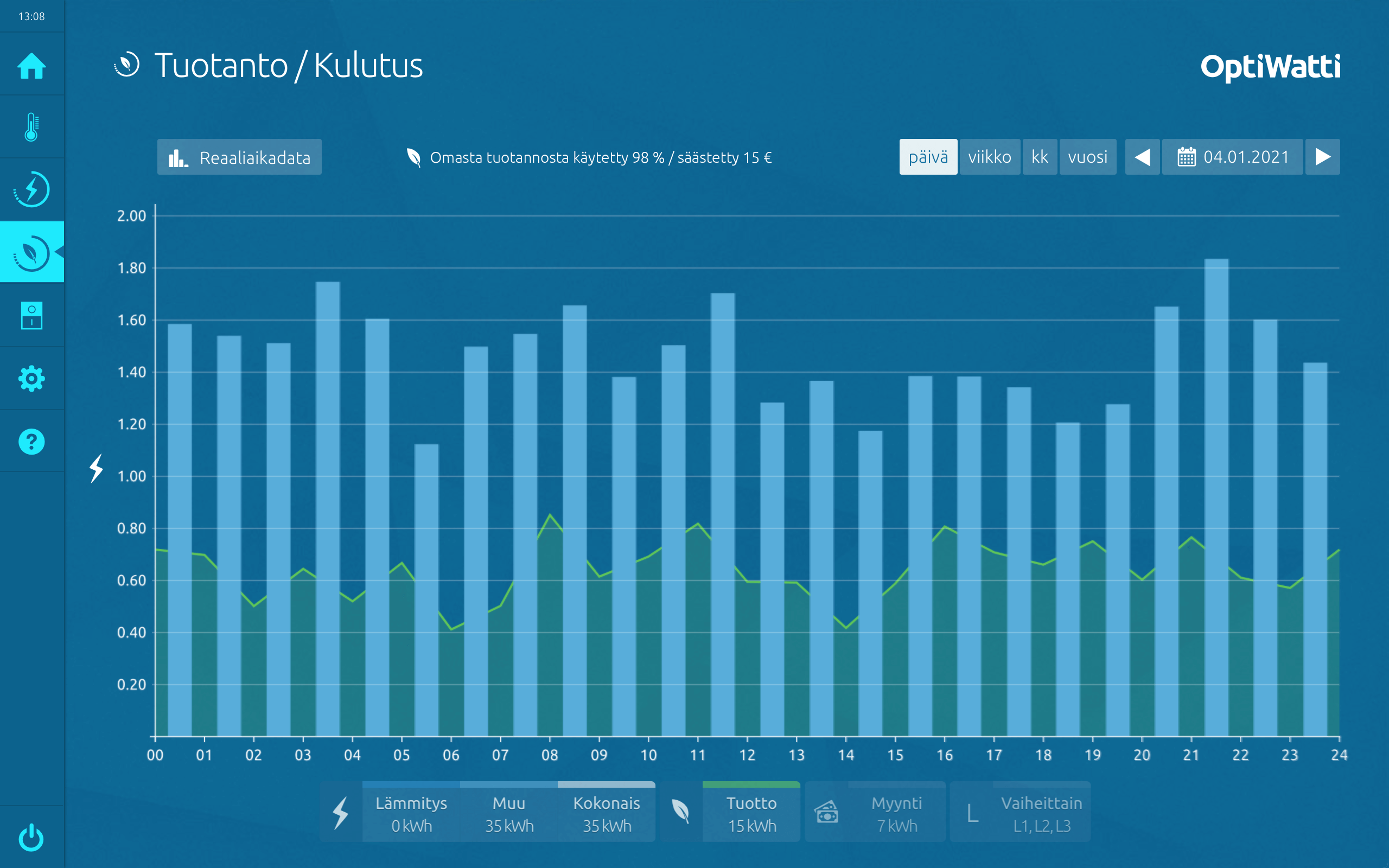The height and width of the screenshot is (868, 1389).
Task: Click the power icon in sidebar
Action: (31, 838)
